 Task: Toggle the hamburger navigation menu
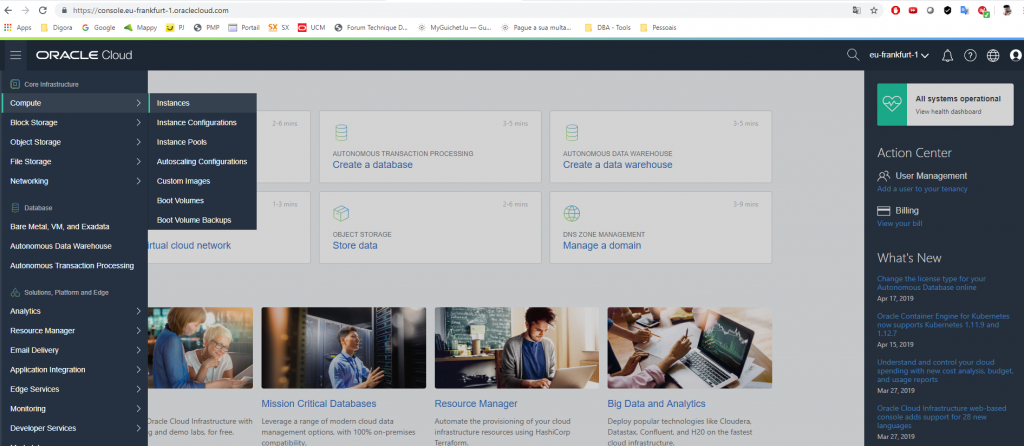(x=16, y=56)
